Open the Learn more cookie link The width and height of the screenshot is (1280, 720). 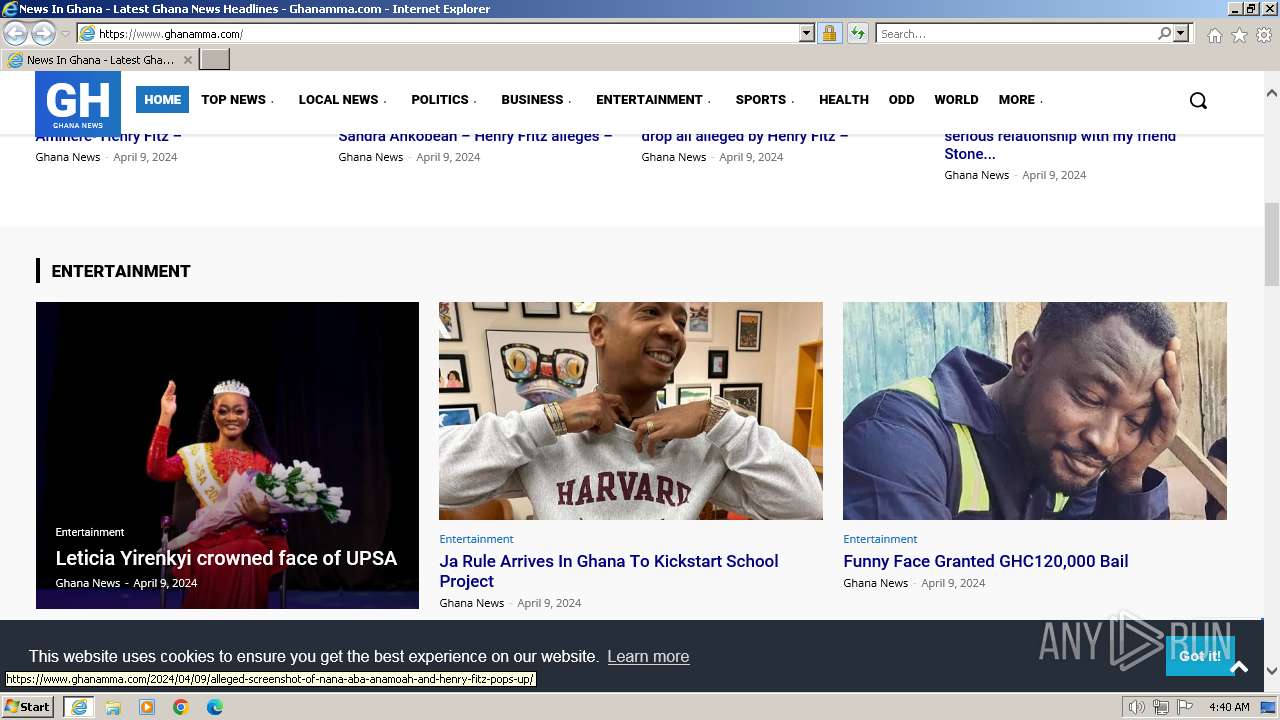click(x=648, y=657)
